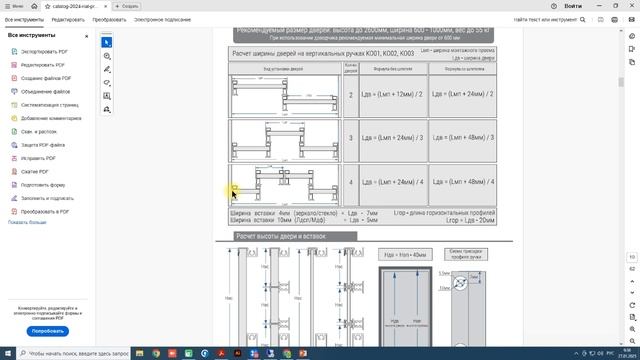
Task: Open Защита PDF-файла tool
Action: tap(43, 145)
